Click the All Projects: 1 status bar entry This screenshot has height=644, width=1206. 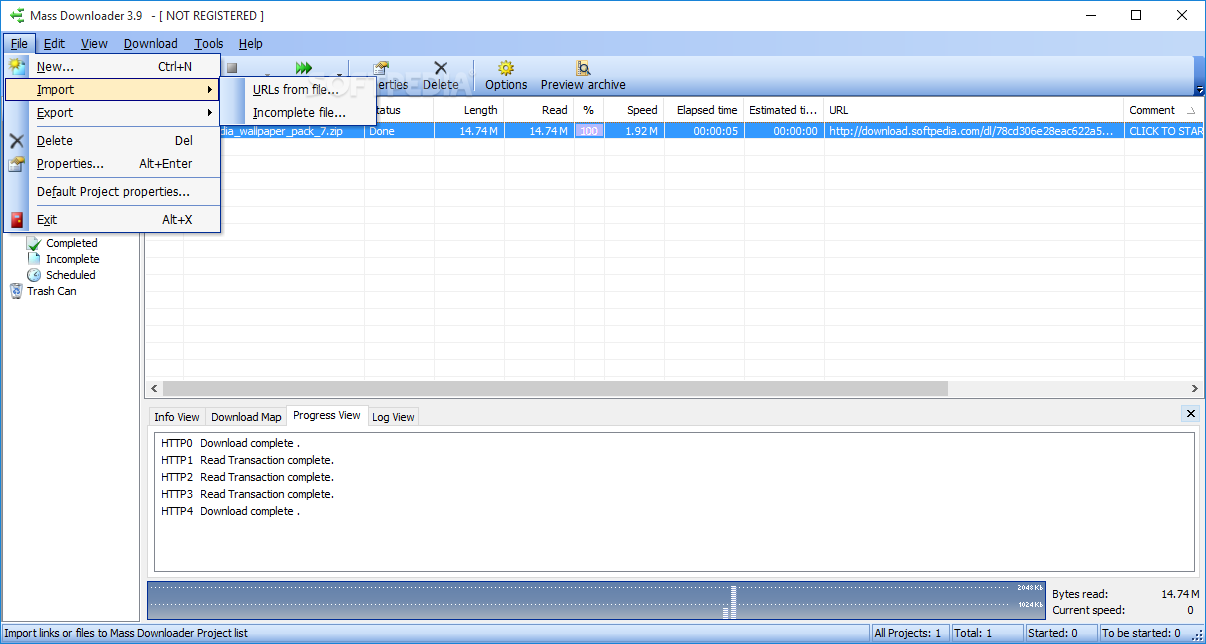pyautogui.click(x=909, y=633)
